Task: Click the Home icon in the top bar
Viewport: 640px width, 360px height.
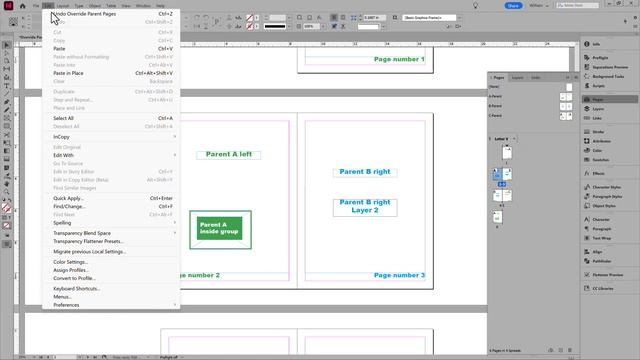Action: click(22, 6)
